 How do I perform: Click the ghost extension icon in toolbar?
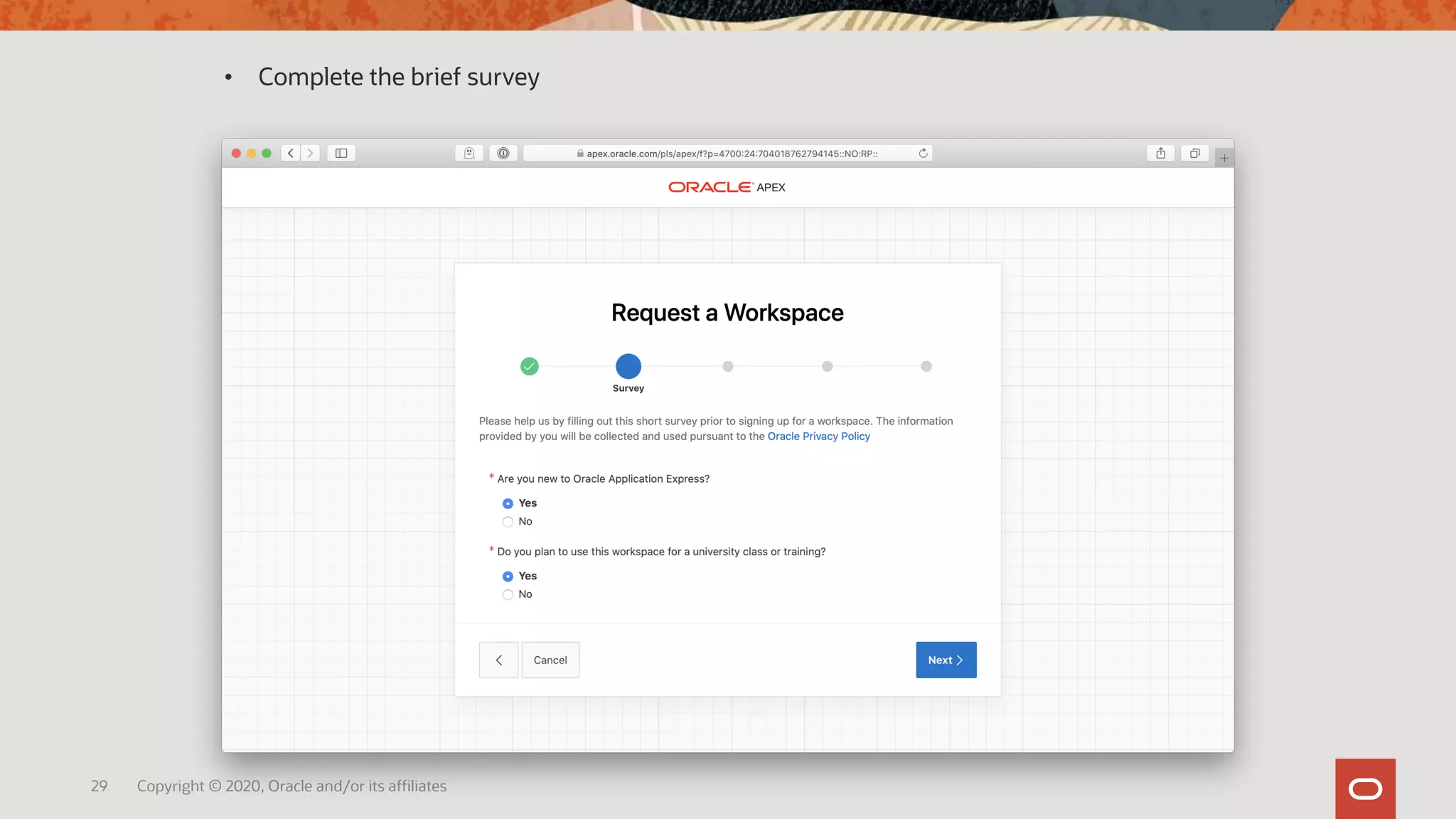(x=469, y=154)
